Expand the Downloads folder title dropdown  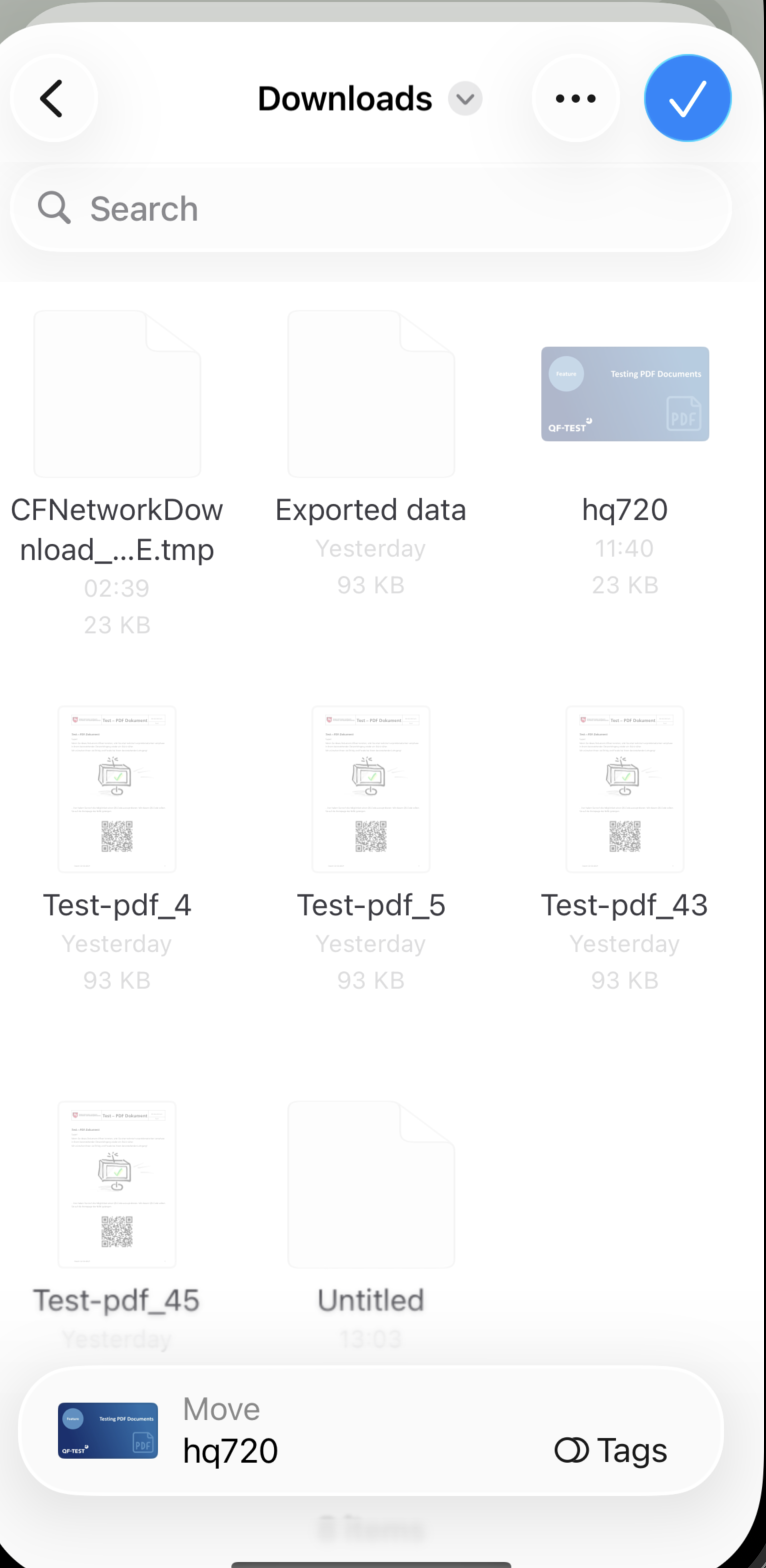[465, 99]
